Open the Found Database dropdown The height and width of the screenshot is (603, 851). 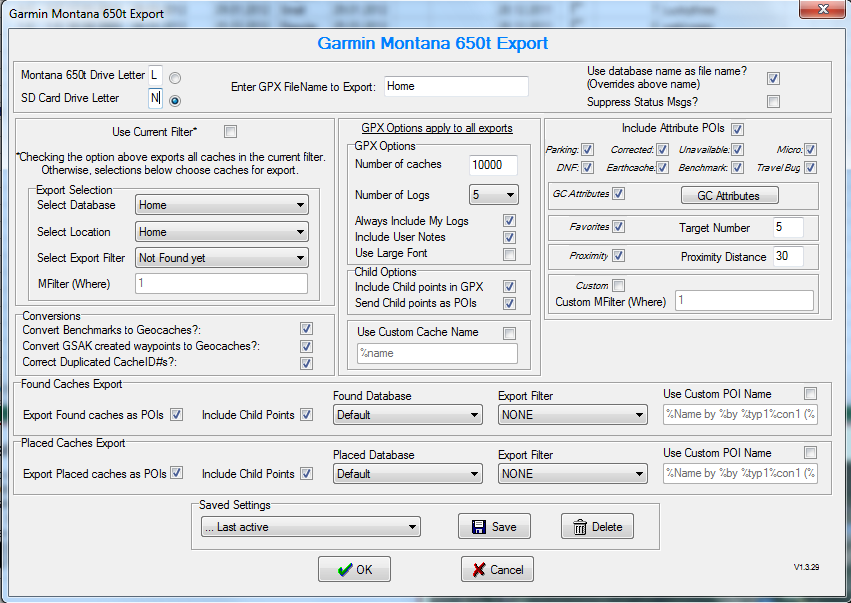tap(408, 415)
